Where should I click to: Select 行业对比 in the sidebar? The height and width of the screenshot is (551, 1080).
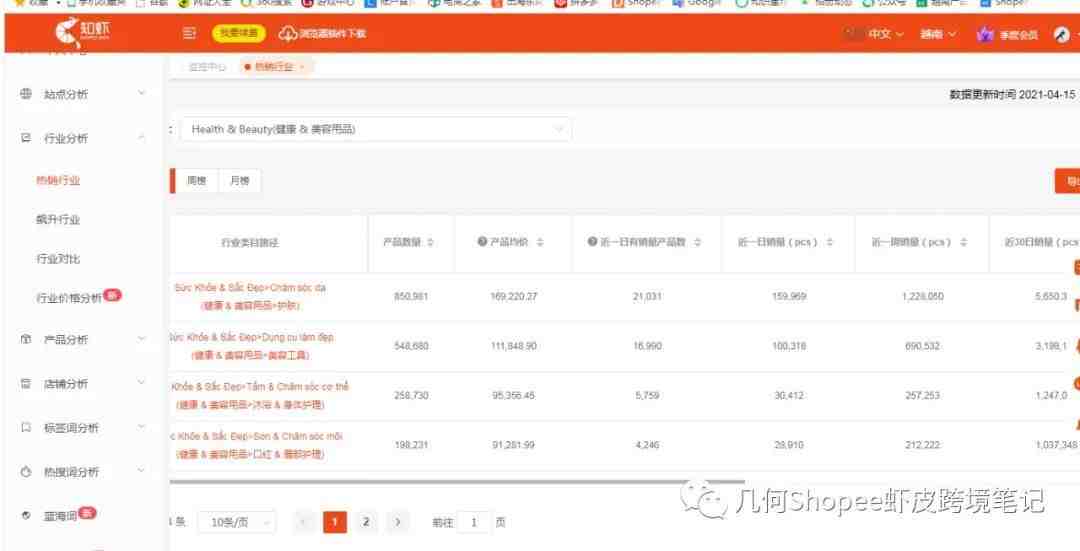(58, 259)
